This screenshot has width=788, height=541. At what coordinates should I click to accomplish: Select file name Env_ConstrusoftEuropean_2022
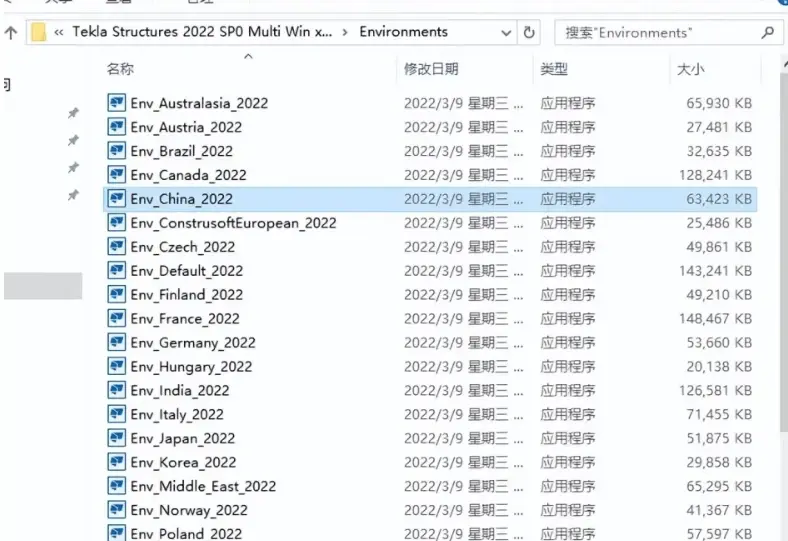coord(233,223)
